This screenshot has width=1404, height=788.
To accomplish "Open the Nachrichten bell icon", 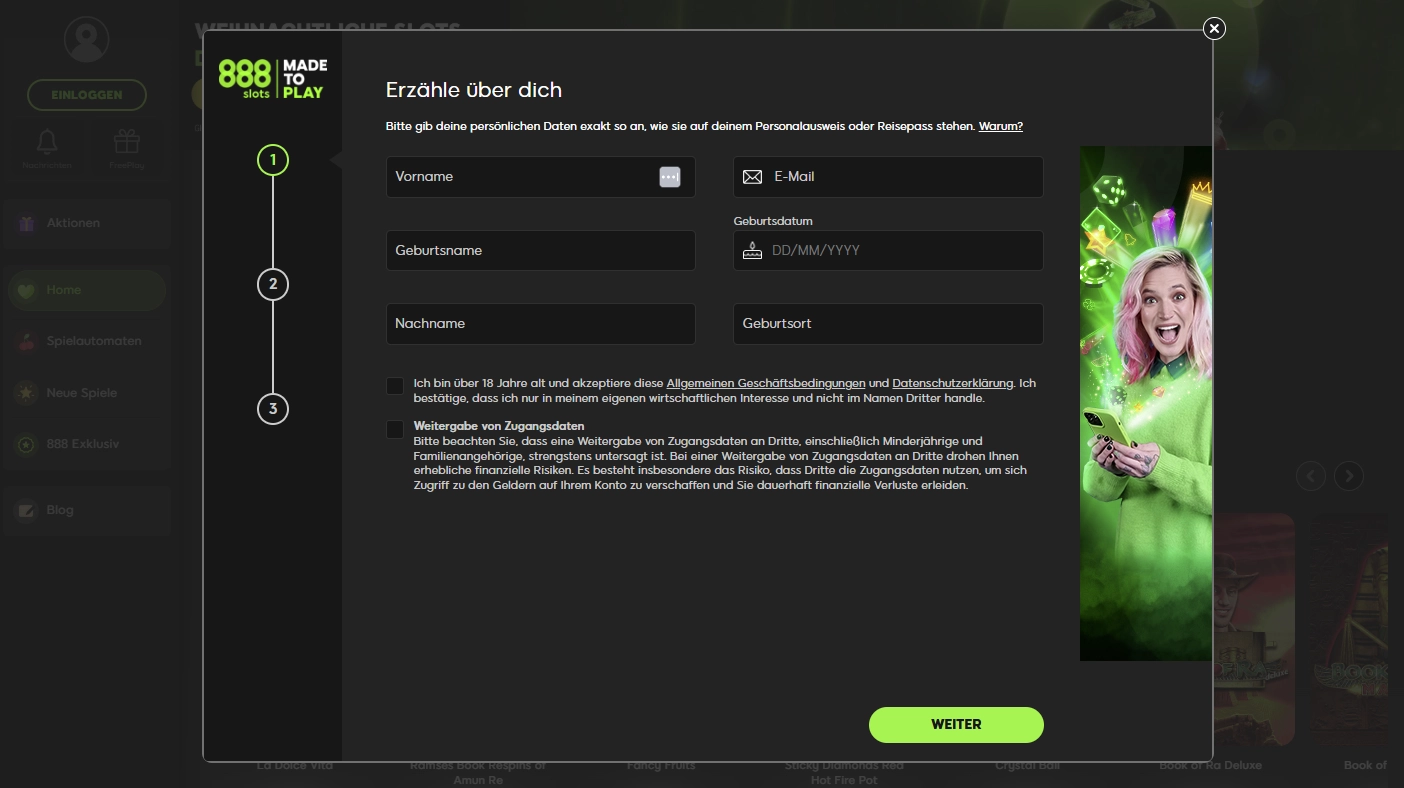I will coord(46,140).
